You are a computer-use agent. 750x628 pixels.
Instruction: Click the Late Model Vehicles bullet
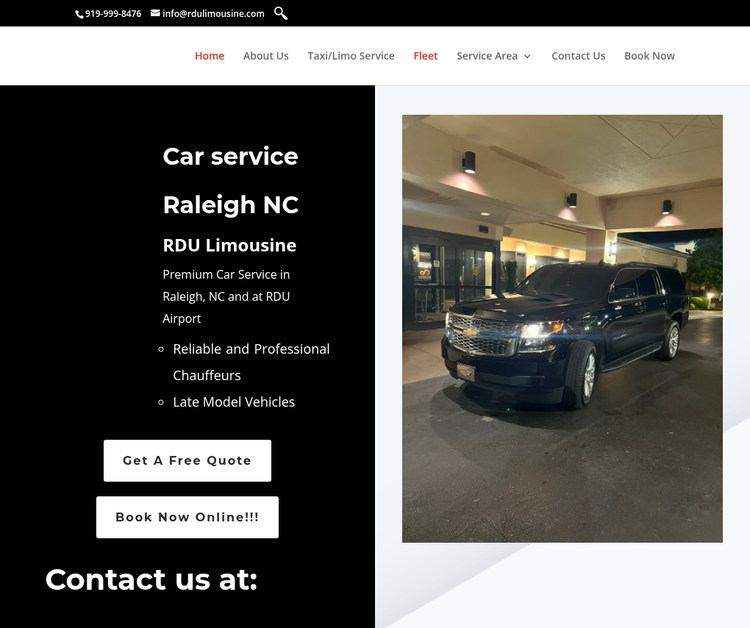coord(234,402)
